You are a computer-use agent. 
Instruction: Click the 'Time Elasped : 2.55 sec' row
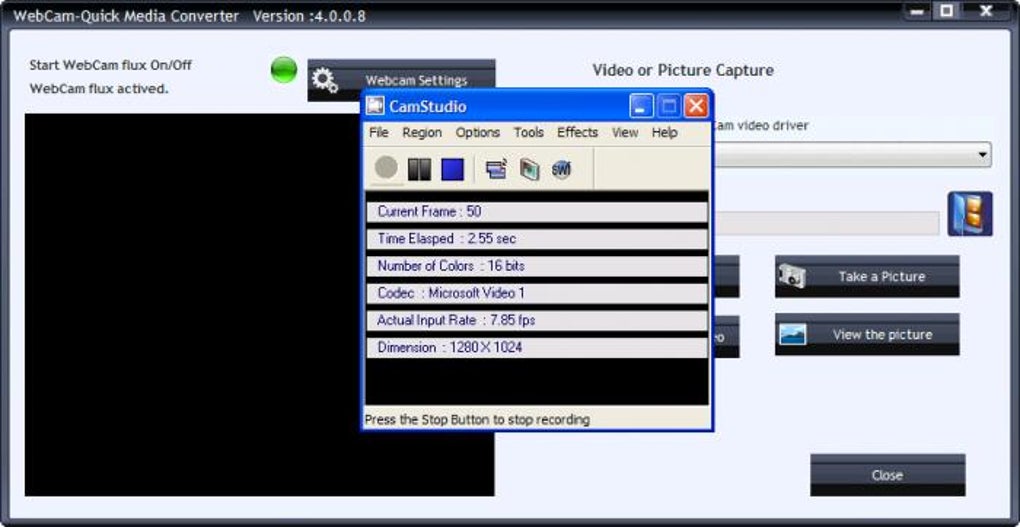537,239
